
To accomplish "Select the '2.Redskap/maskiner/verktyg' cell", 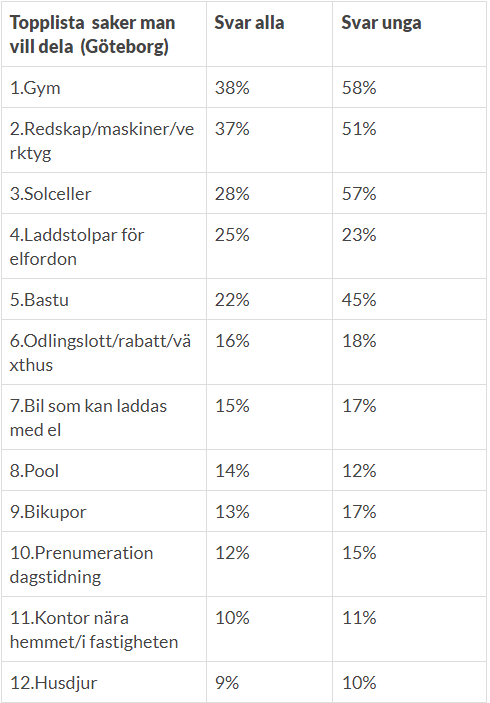I will (x=102, y=141).
